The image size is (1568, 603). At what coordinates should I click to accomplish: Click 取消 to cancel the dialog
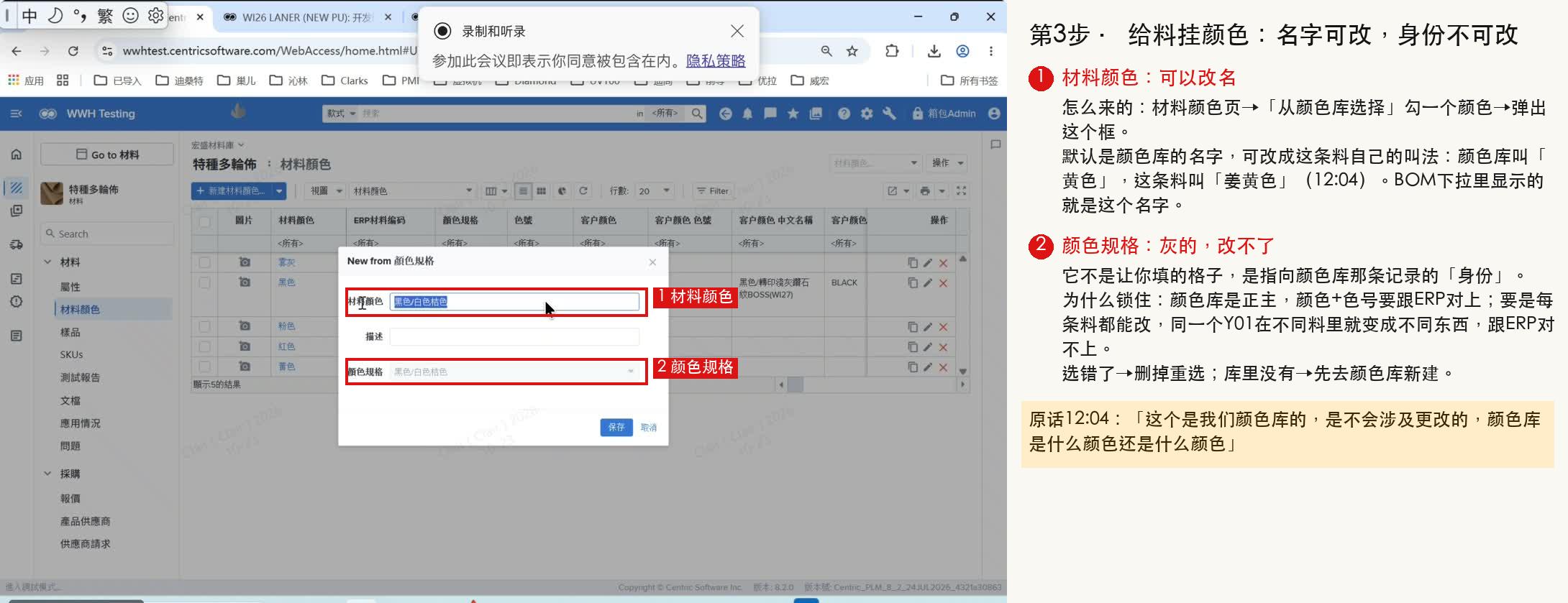[x=649, y=428]
